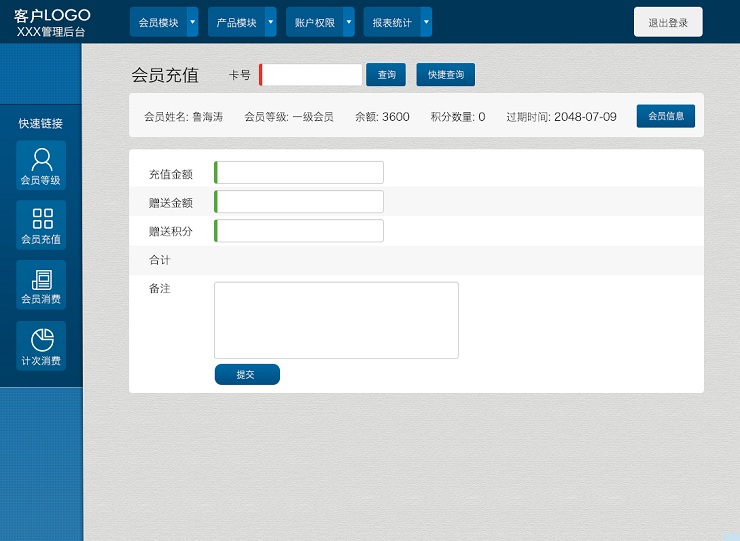Screen dimensions: 740x541
Task: Select the 会员姓名: 鲁海涛 text
Action: (x=183, y=117)
